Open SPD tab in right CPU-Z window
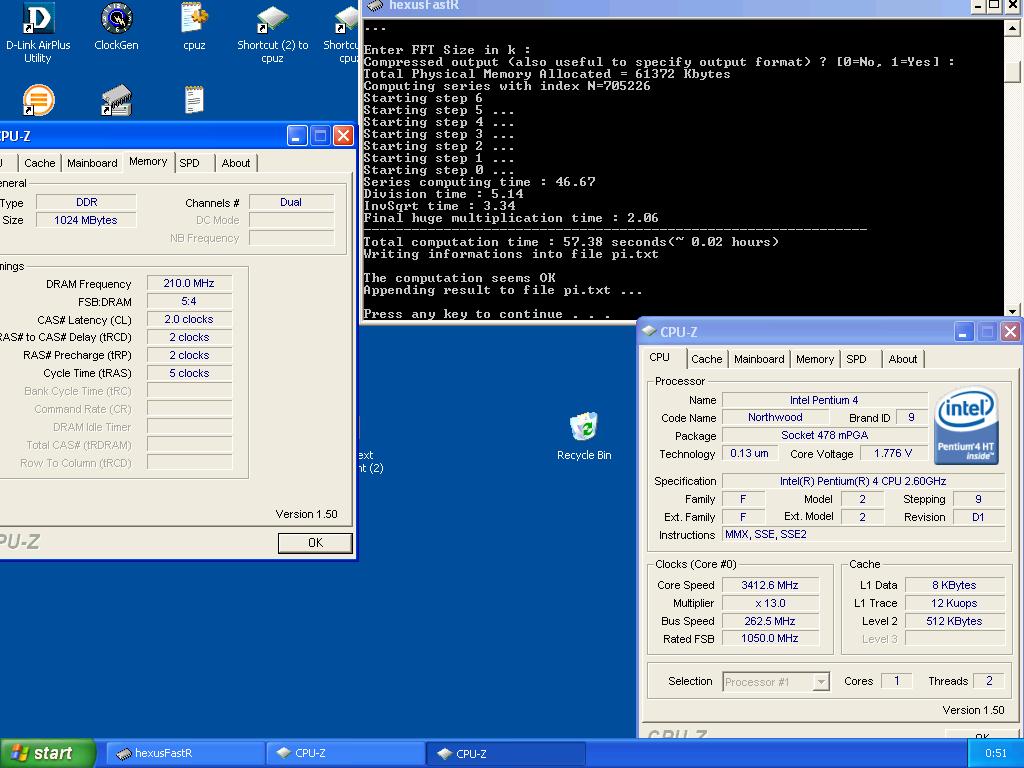Screen dimensions: 1024x768 856,359
